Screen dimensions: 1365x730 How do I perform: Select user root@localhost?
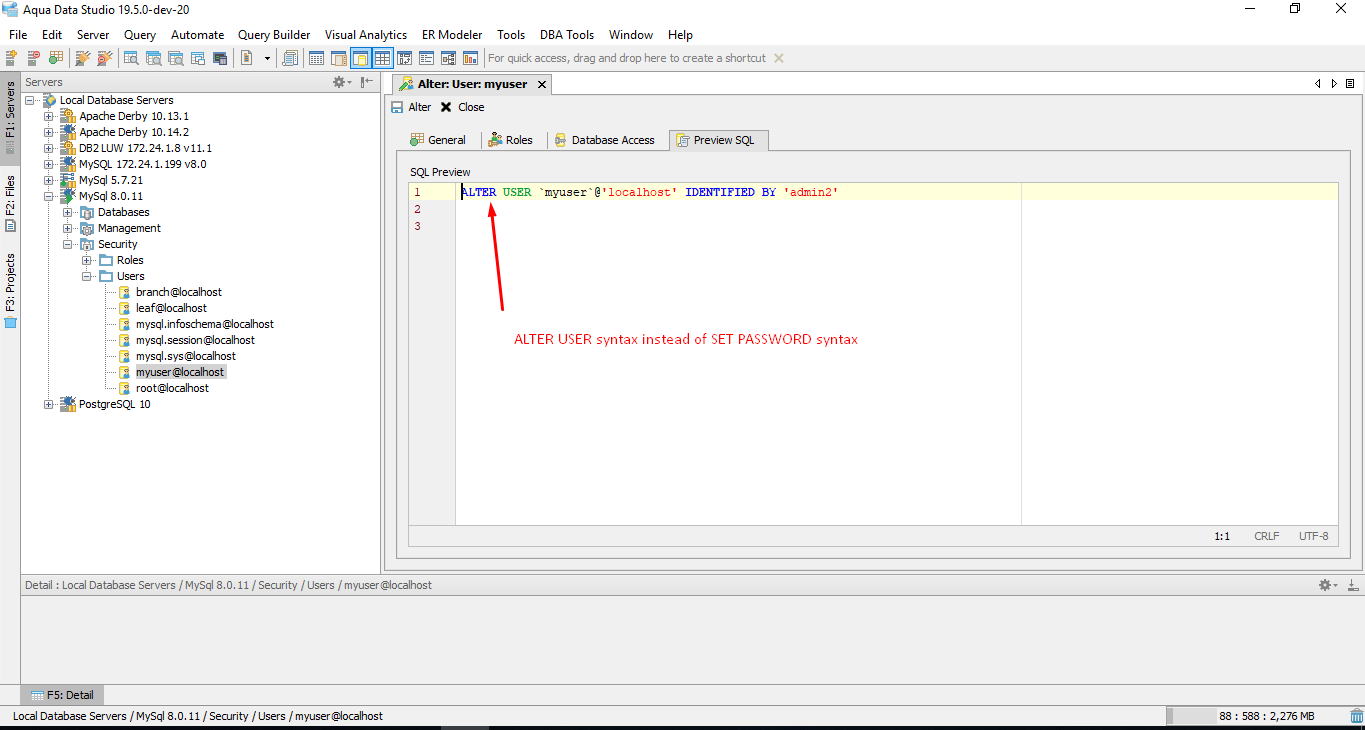pos(172,388)
